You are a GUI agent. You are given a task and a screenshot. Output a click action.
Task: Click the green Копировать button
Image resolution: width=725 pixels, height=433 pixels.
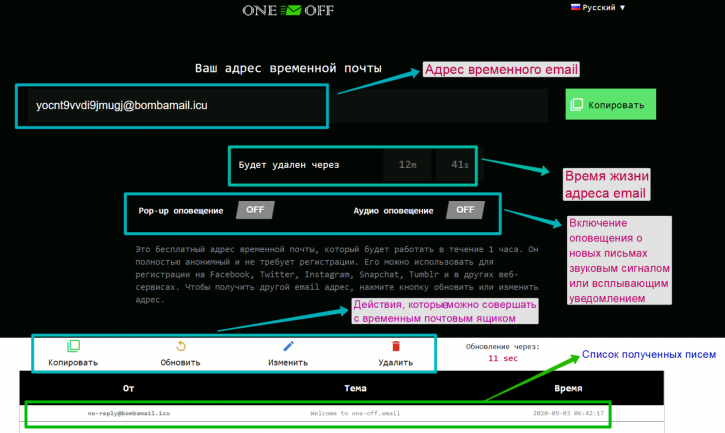pyautogui.click(x=610, y=104)
